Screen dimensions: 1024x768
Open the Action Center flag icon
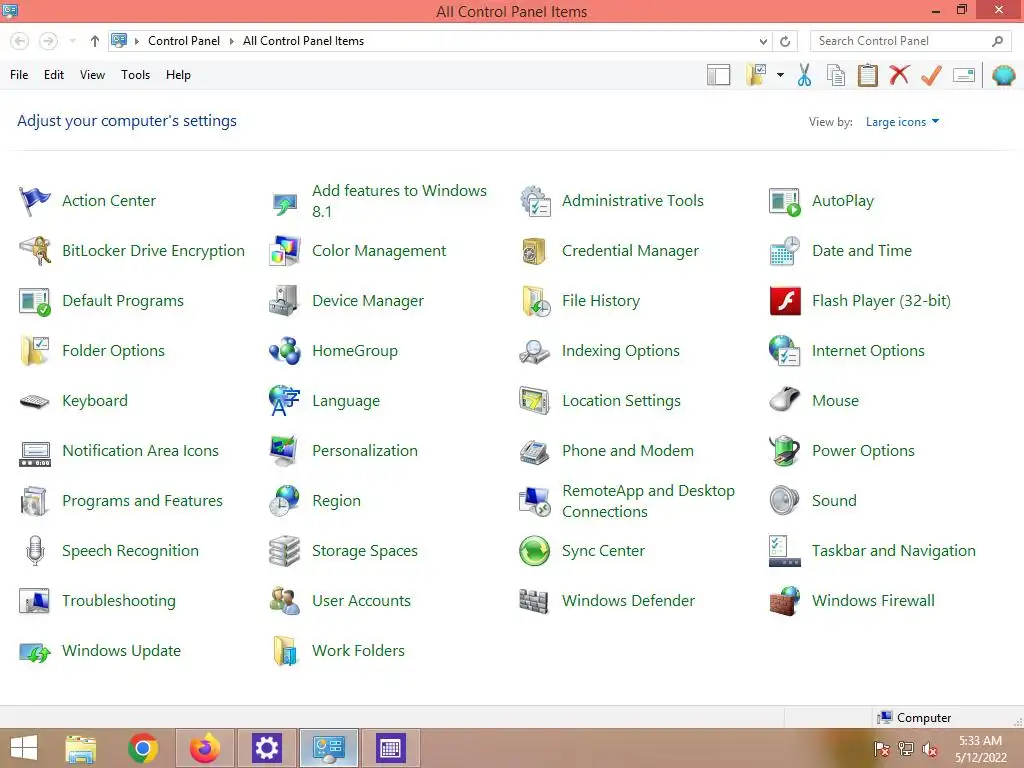[x=35, y=200]
